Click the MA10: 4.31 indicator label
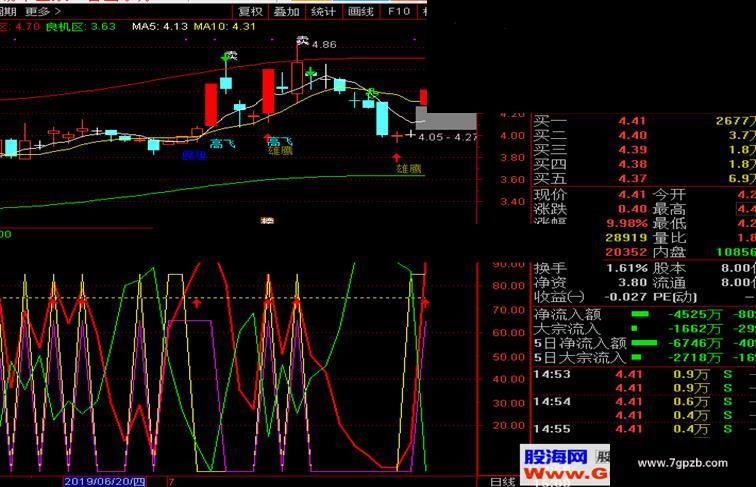The width and height of the screenshot is (756, 487). point(225,27)
